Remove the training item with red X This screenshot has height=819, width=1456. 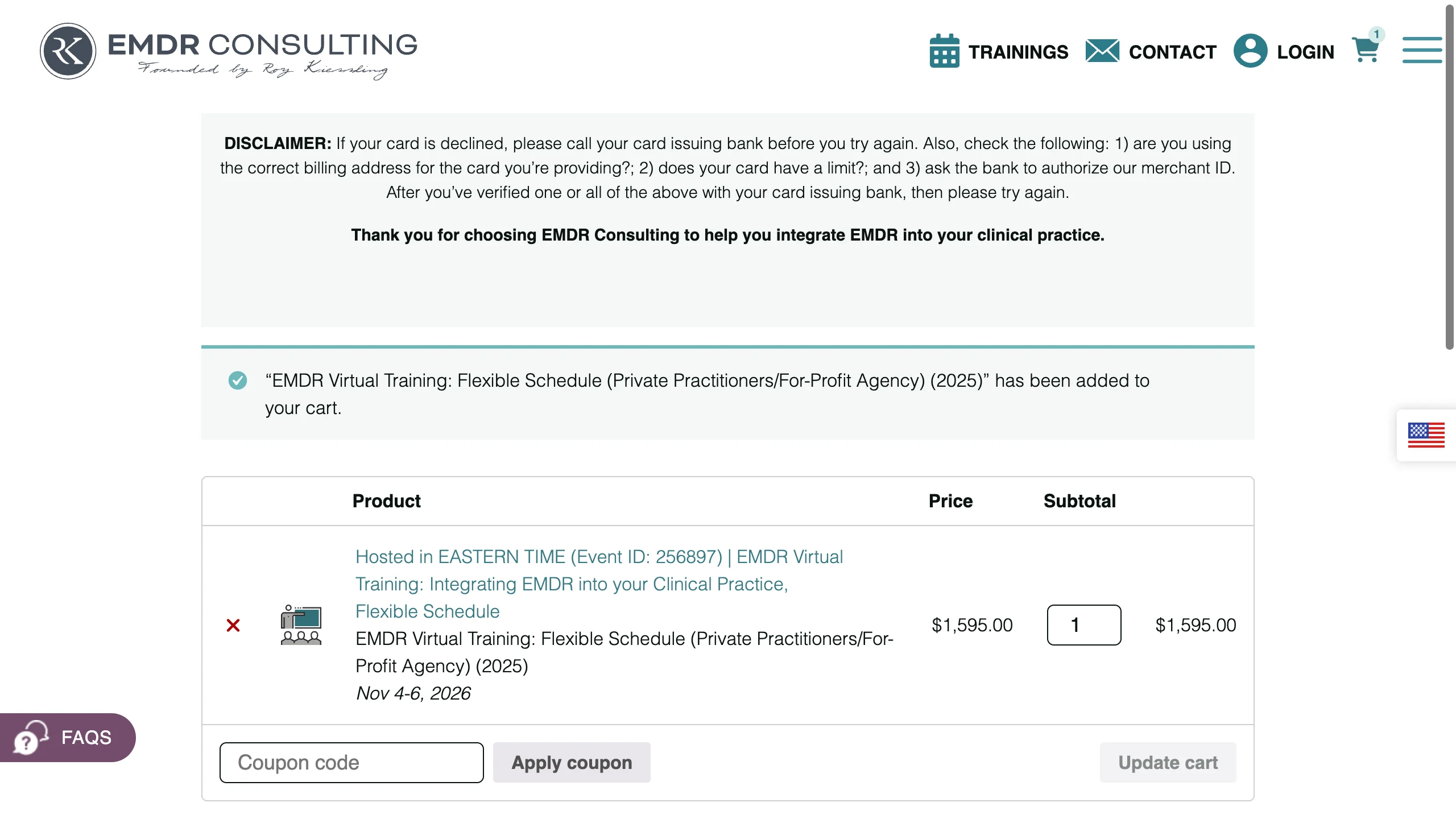233,625
